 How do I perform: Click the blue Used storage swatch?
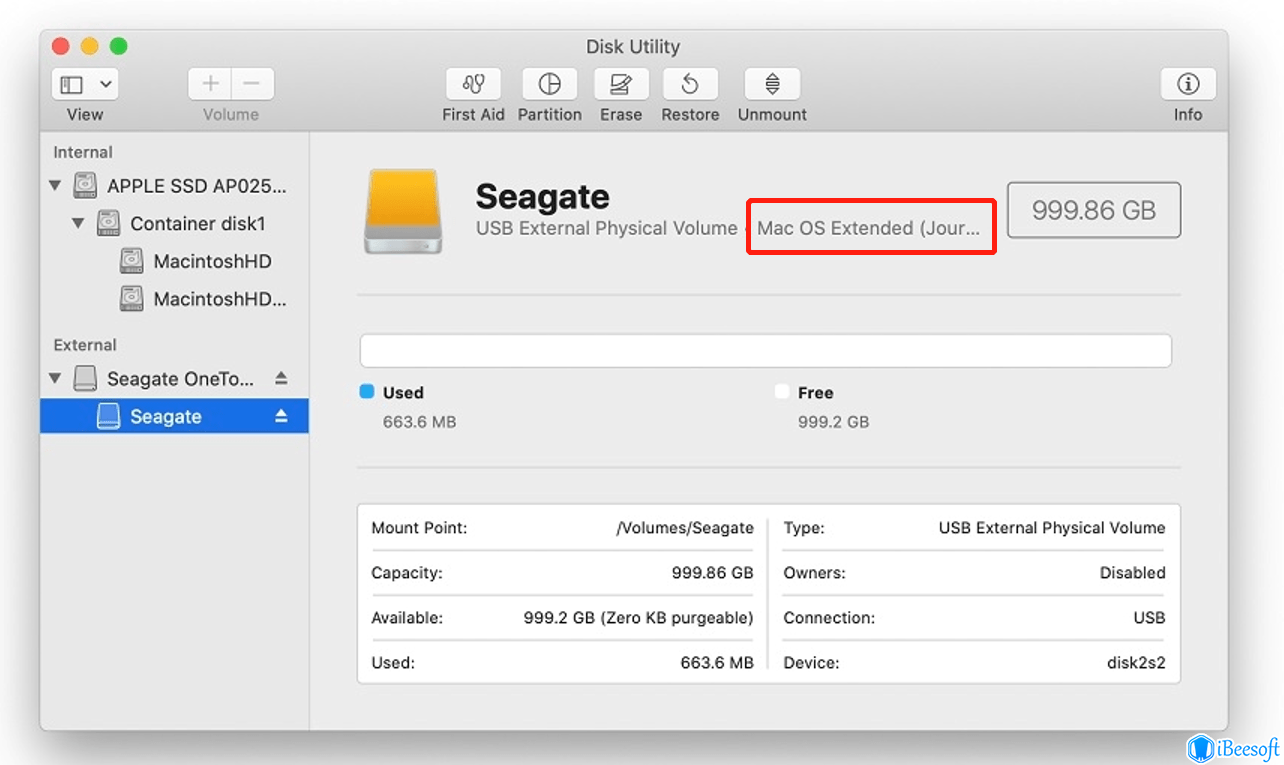coord(366,392)
